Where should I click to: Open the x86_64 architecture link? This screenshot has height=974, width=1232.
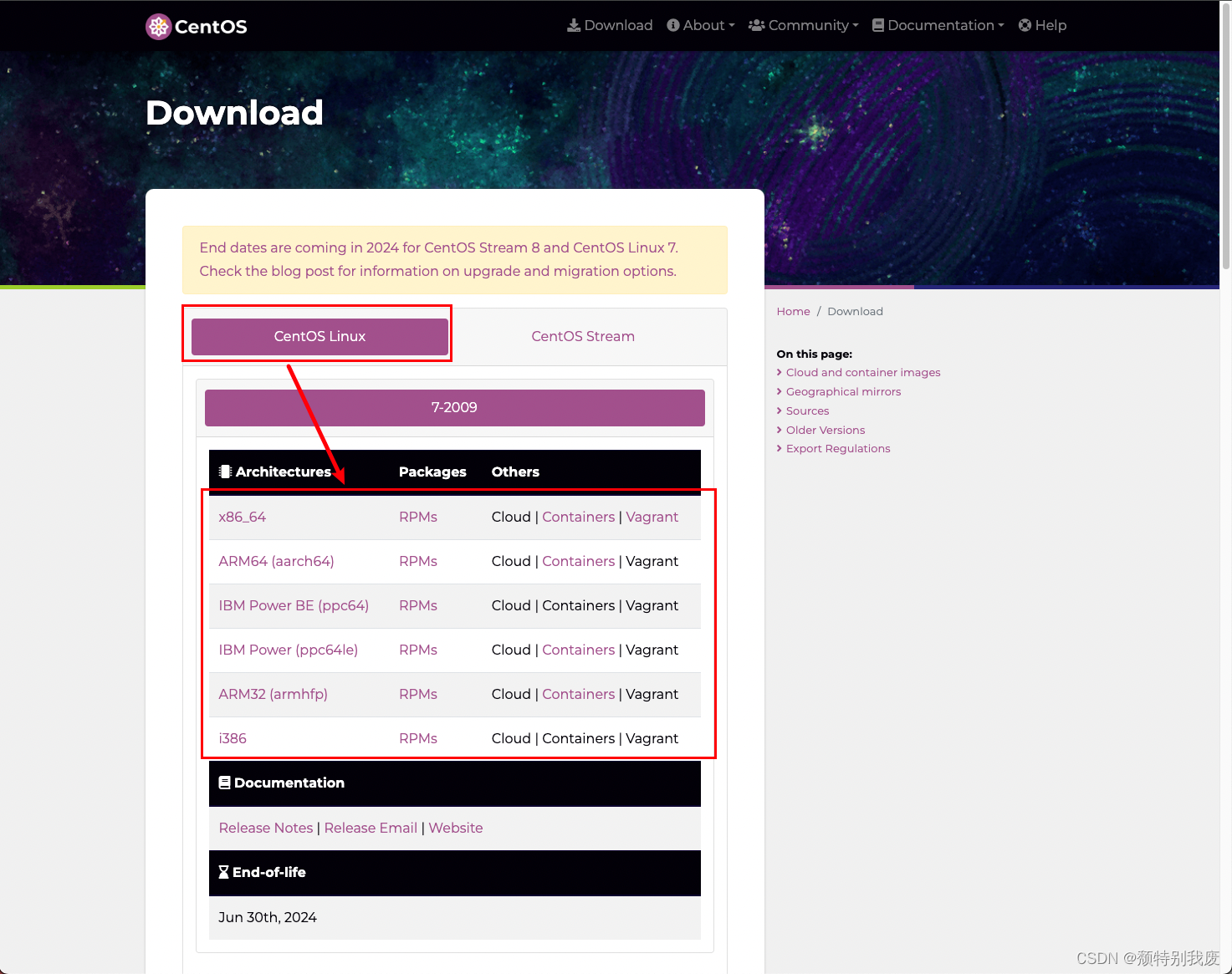(243, 517)
